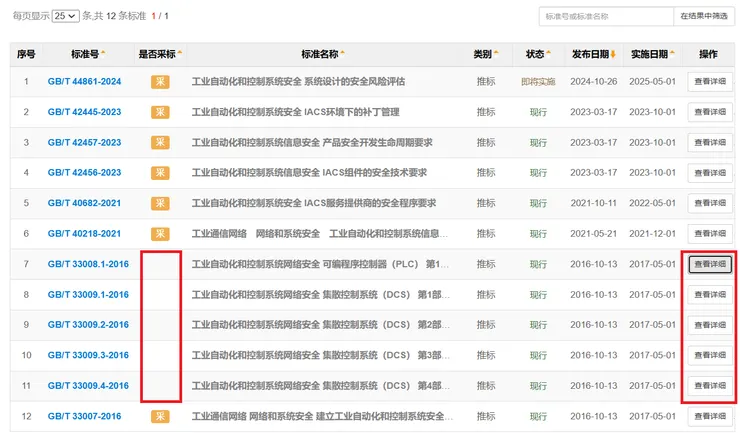740x439 pixels.
Task: View details for GB/T 33009.2-2016 row
Action: [710, 325]
